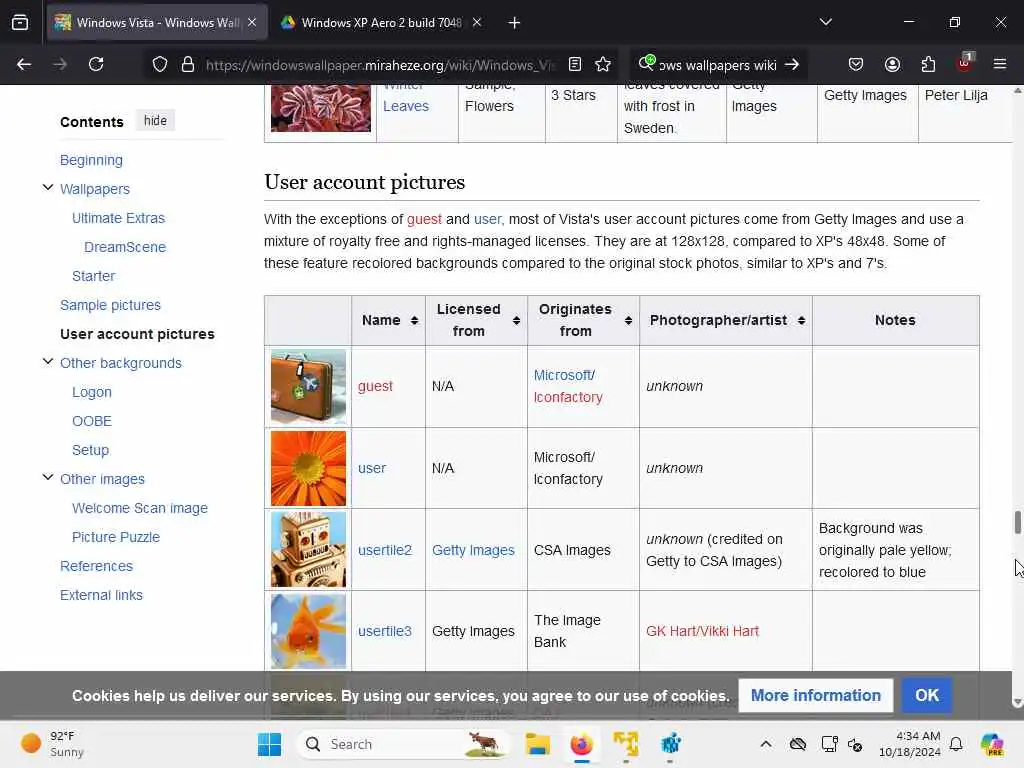The image size is (1024, 768).
Task: Collapse Other images contents section
Action: pos(48,477)
